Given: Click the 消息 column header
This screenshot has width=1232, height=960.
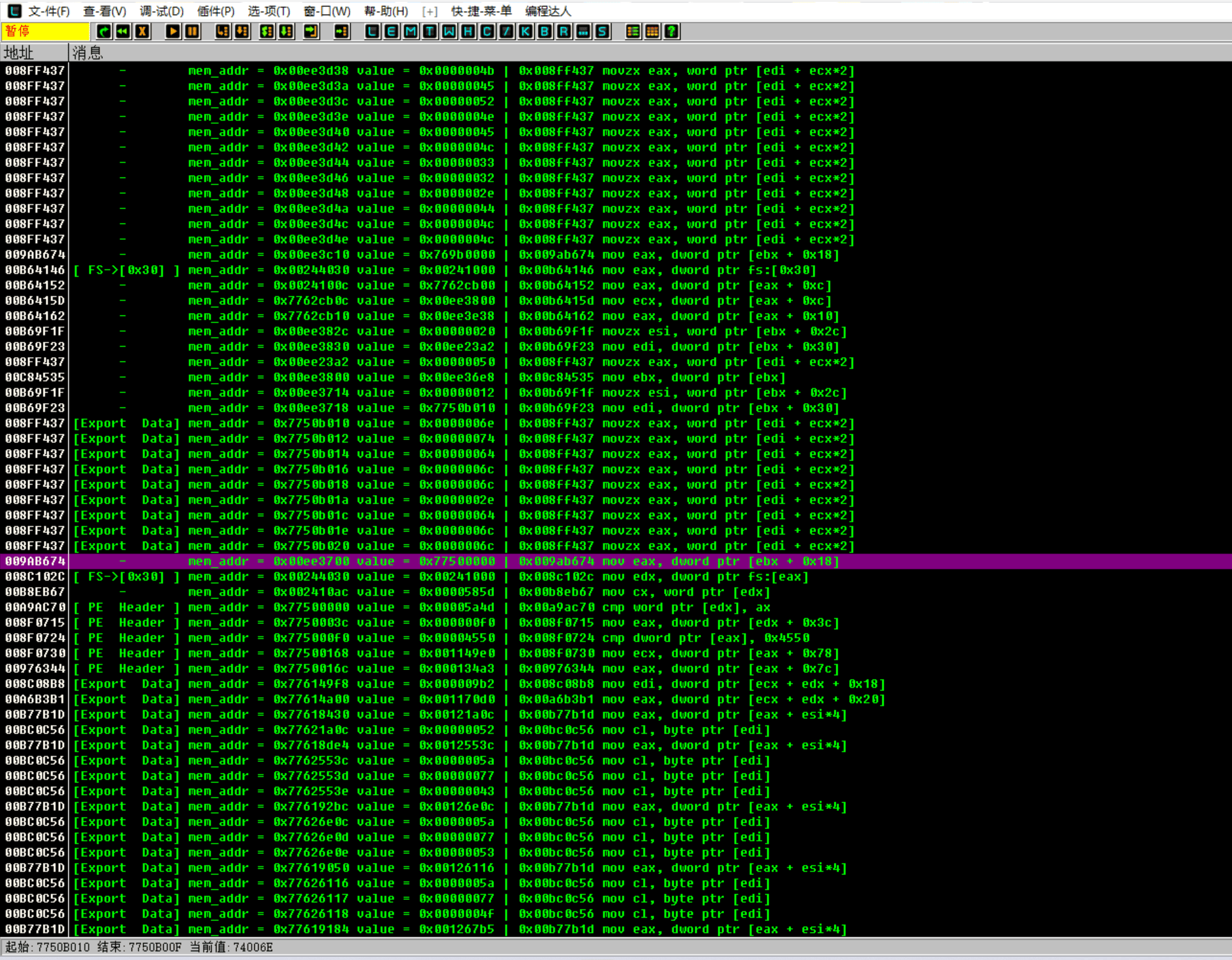Looking at the screenshot, I should 650,52.
